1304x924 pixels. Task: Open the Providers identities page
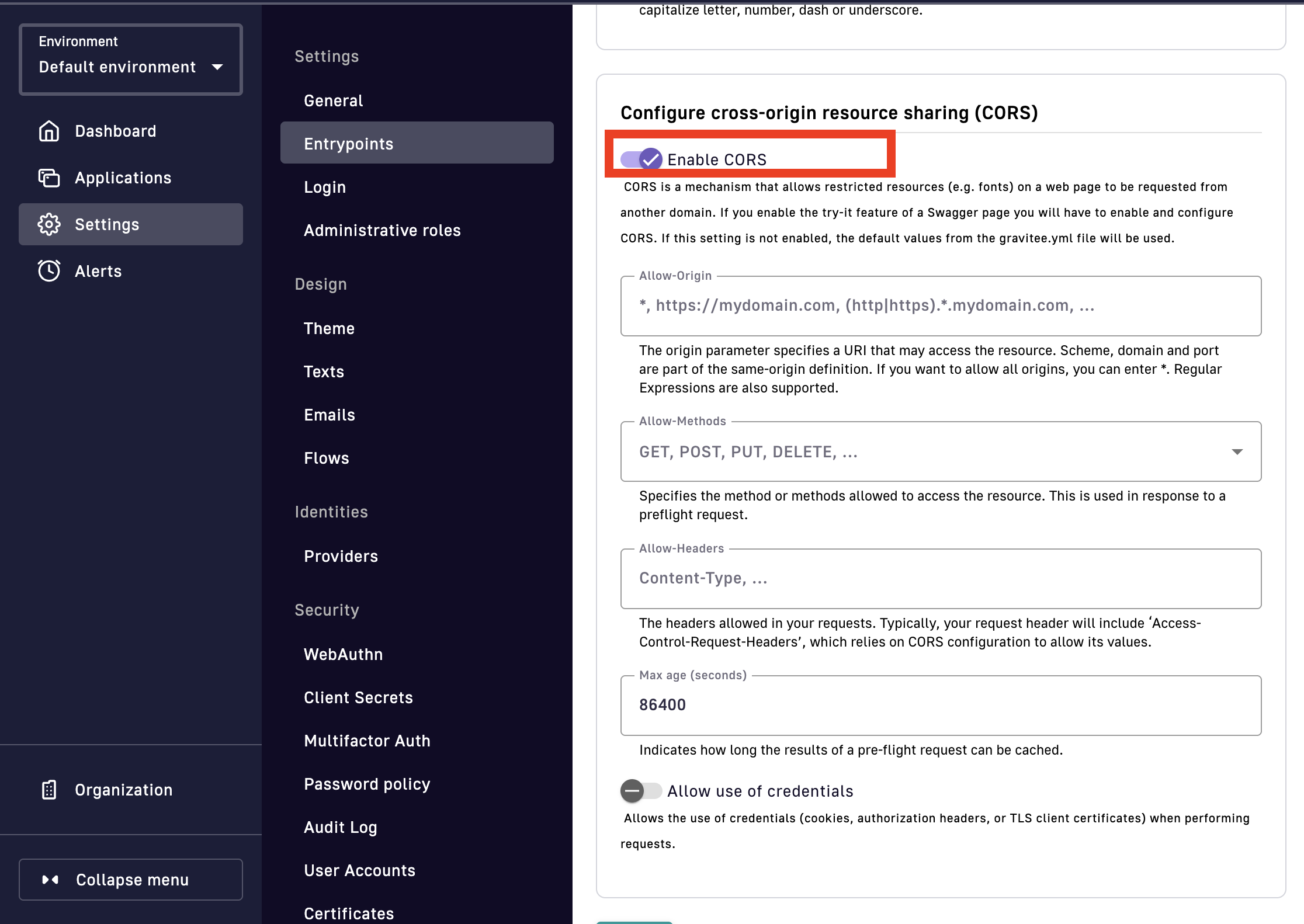coord(341,556)
